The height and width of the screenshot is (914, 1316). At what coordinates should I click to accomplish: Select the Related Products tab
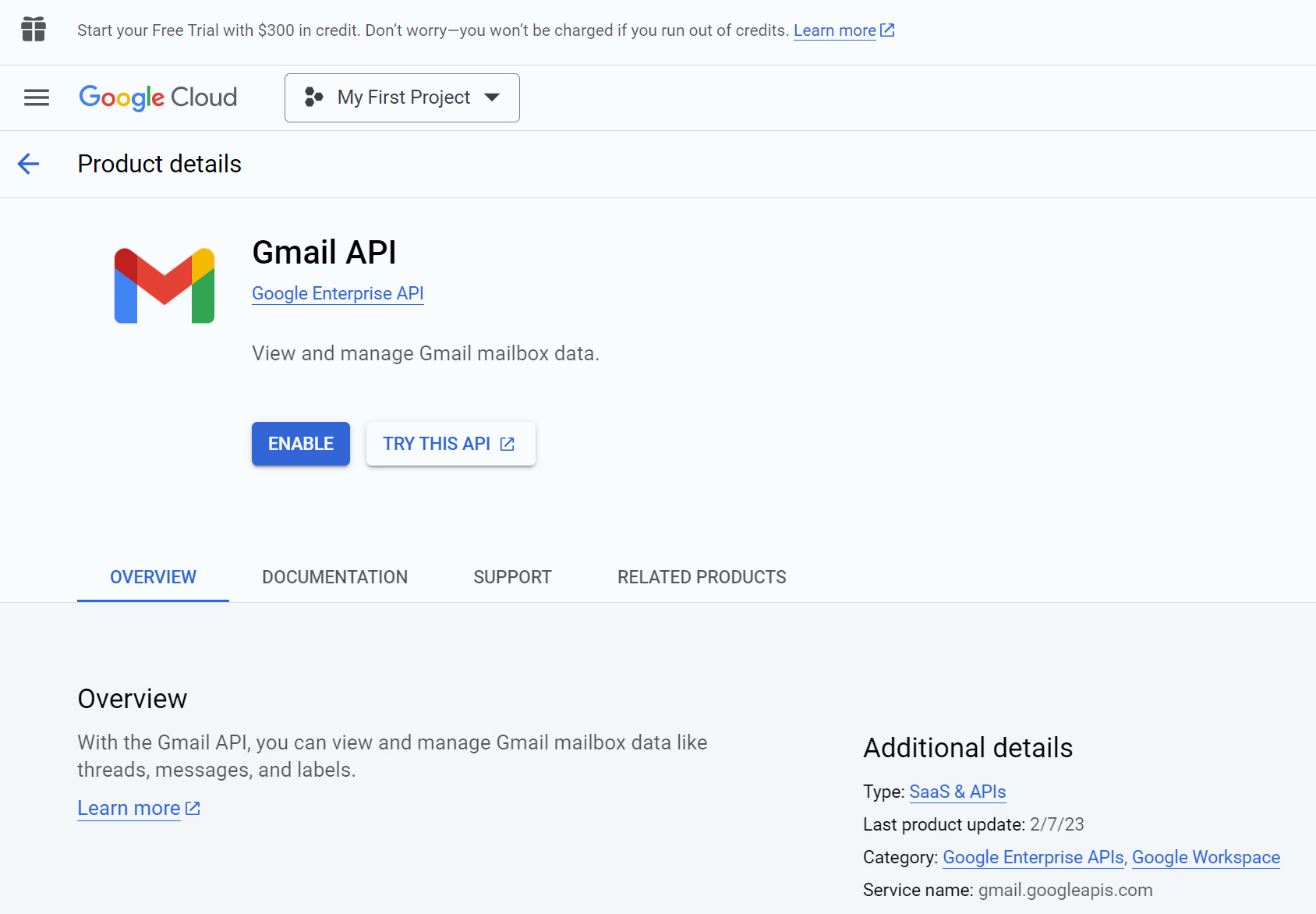coord(702,577)
